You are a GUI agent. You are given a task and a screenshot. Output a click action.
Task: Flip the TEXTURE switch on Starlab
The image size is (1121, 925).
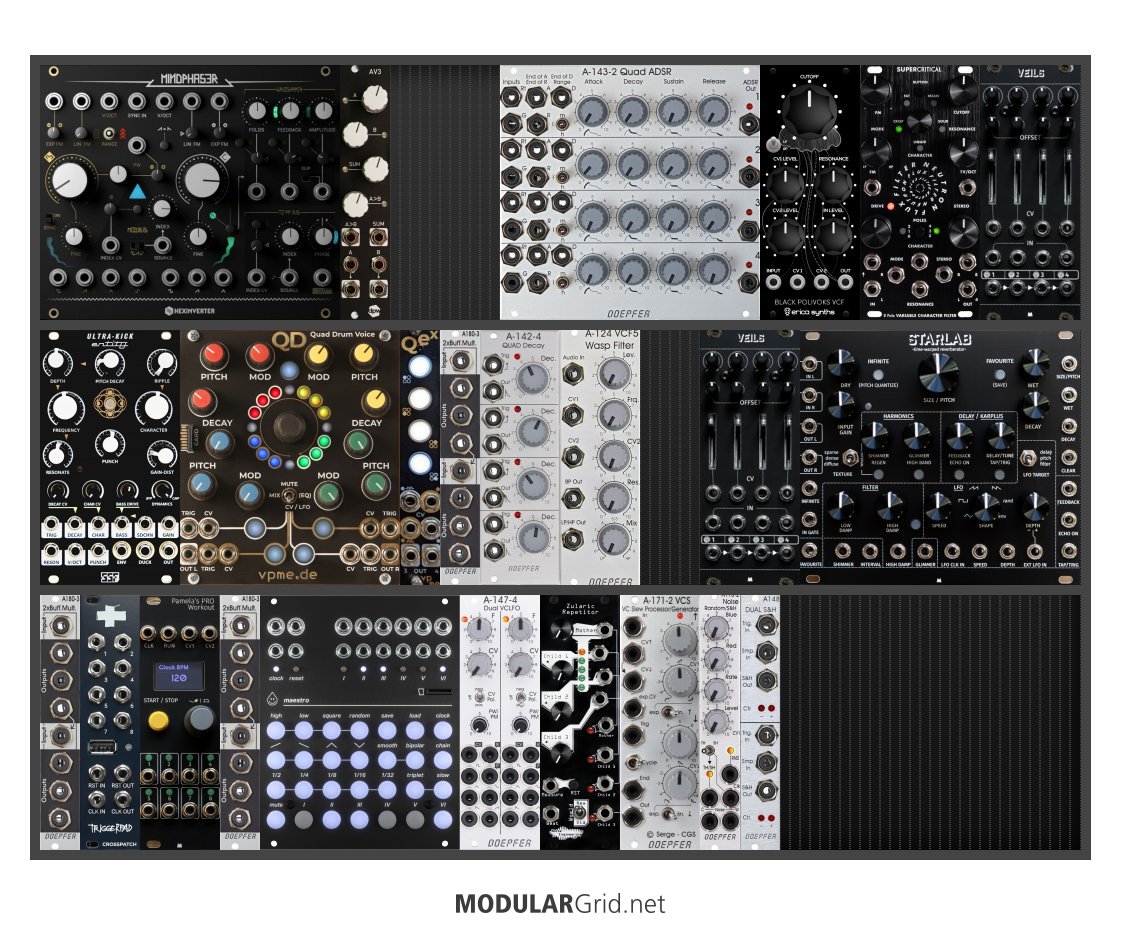(x=850, y=457)
